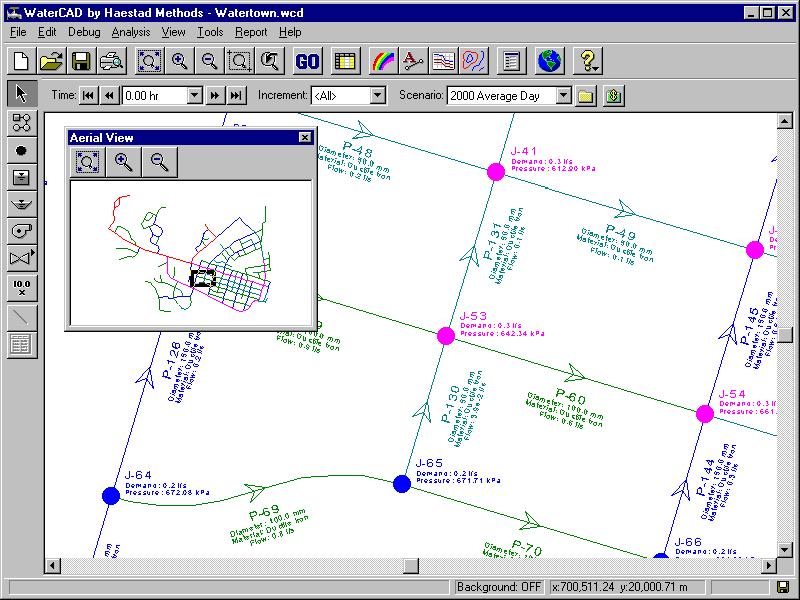Open the 10.0x annotation scale tool
This screenshot has height=600, width=800.
21,288
